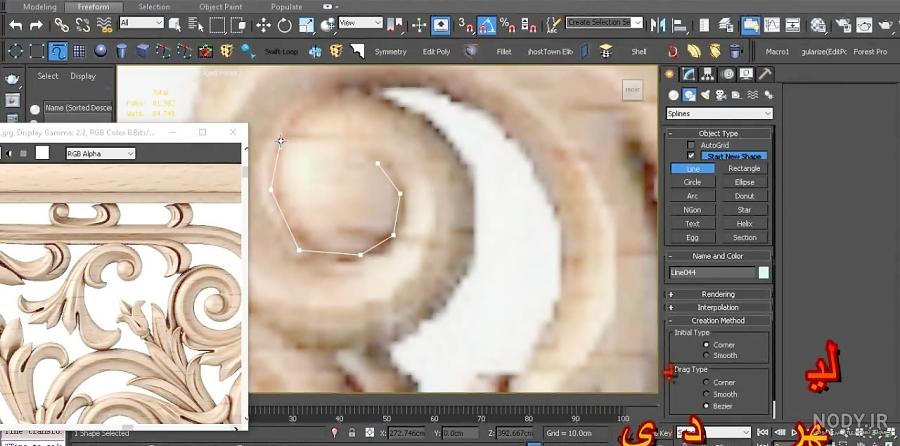Switch to the Freeform ribbon tab

94,7
